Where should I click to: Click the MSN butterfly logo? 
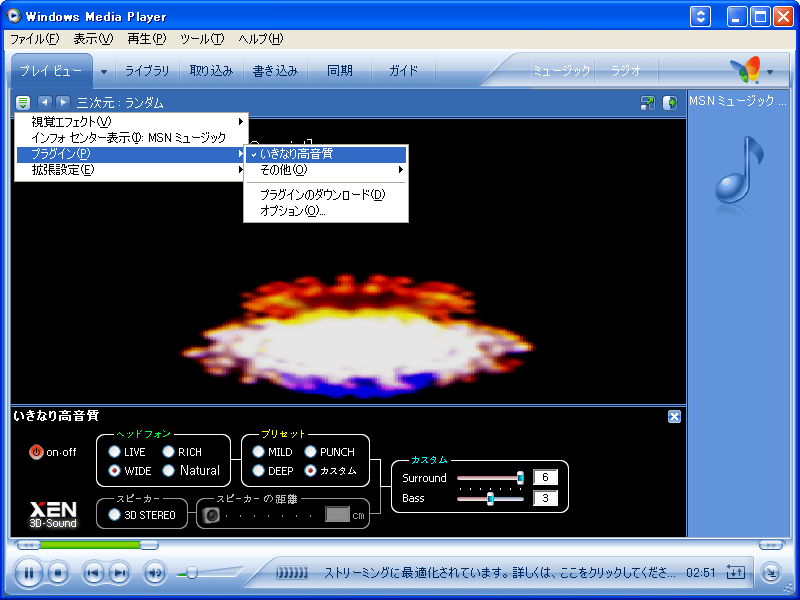745,70
